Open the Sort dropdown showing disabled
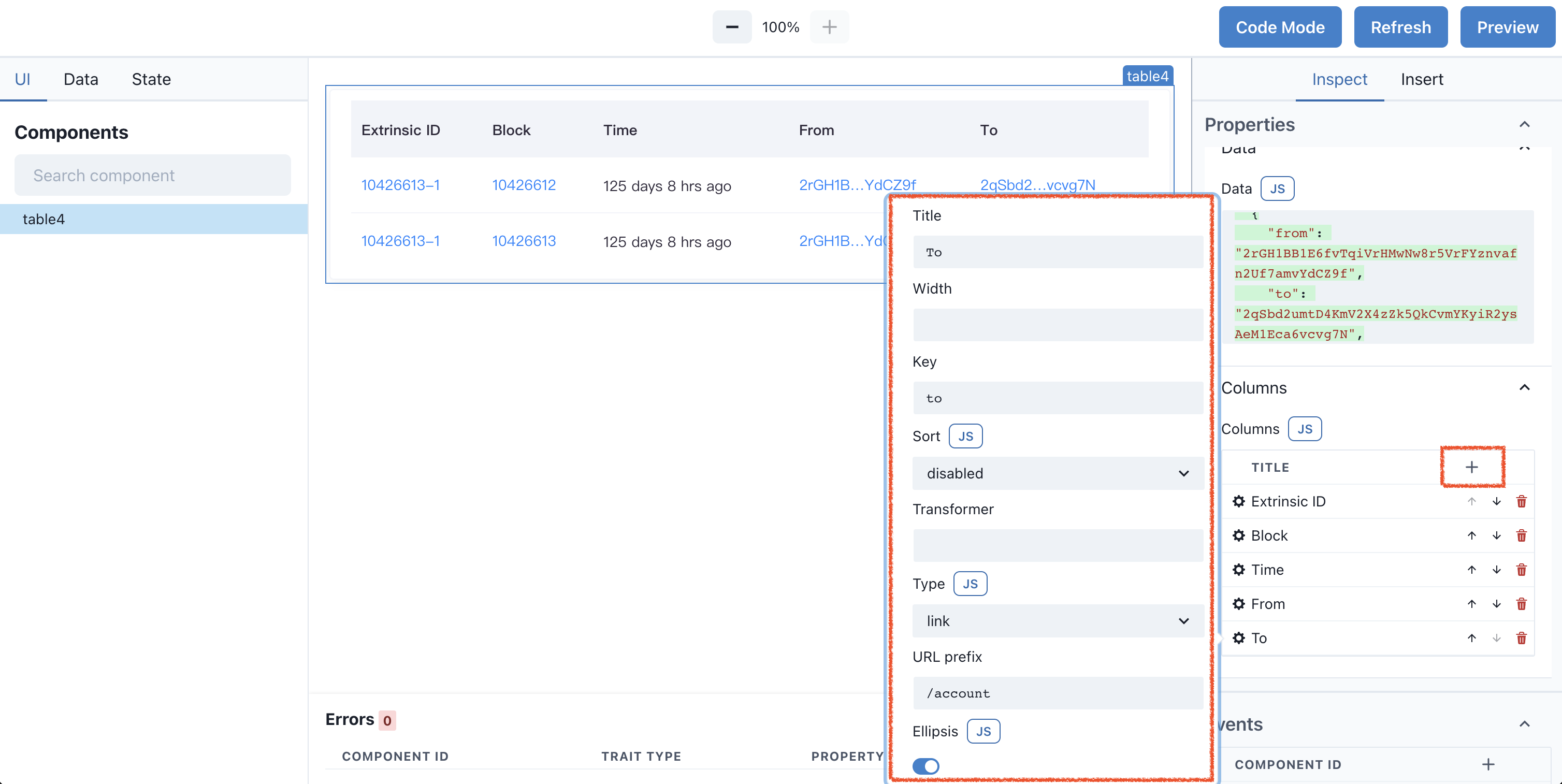This screenshot has width=1562, height=784. coord(1058,473)
